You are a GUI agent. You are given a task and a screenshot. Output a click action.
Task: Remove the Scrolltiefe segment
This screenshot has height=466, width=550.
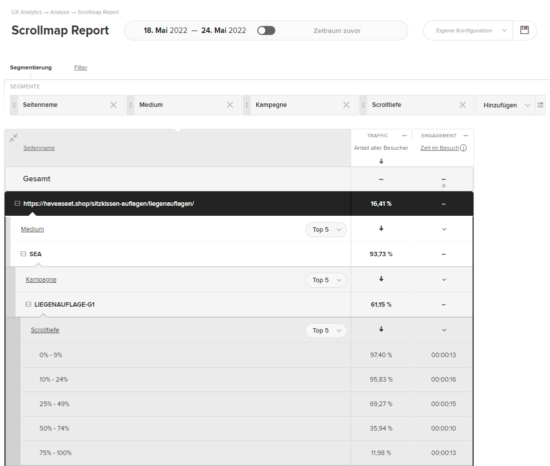[x=463, y=105]
